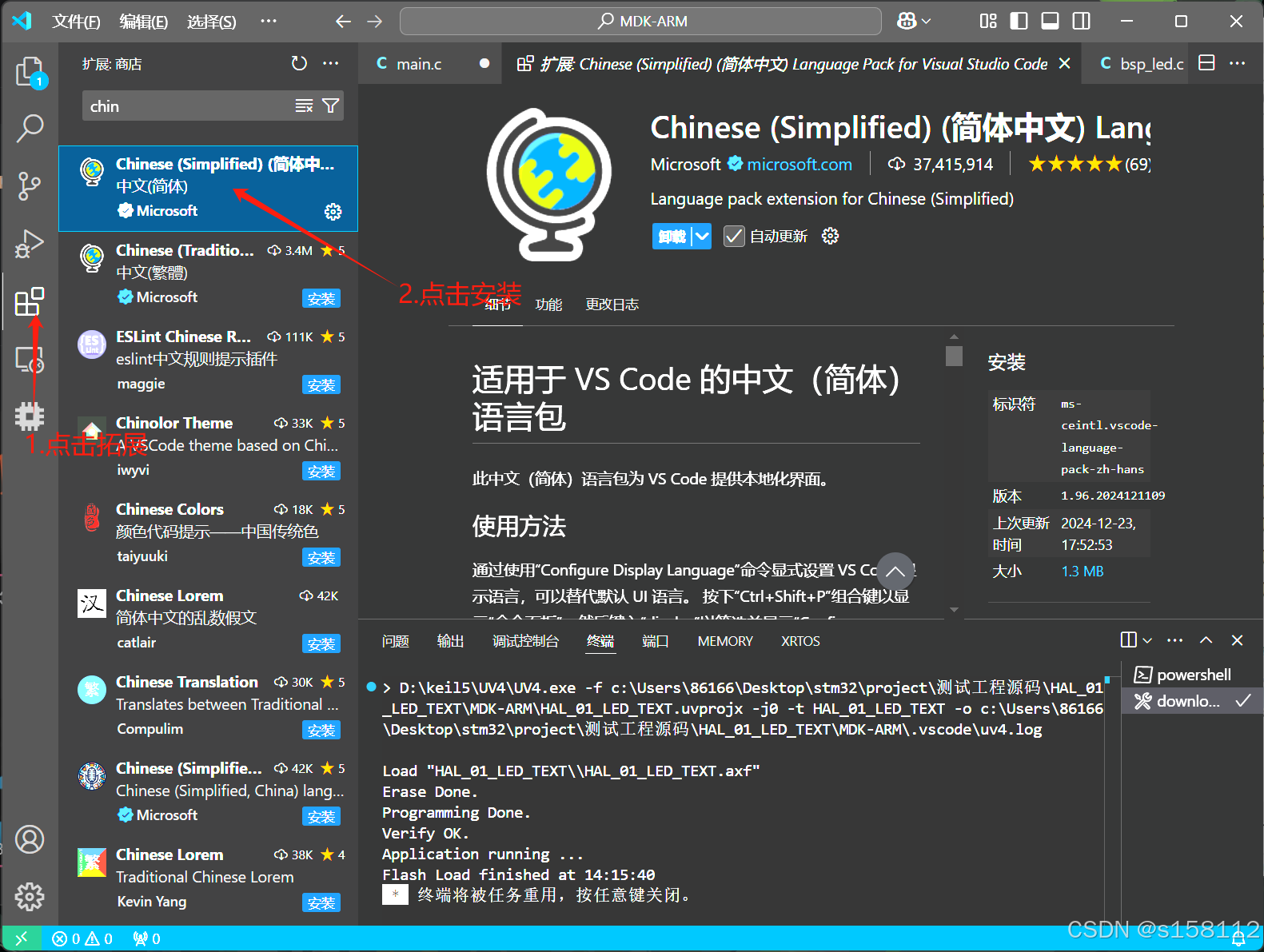Open the microsoft.com publisher link

(799, 164)
